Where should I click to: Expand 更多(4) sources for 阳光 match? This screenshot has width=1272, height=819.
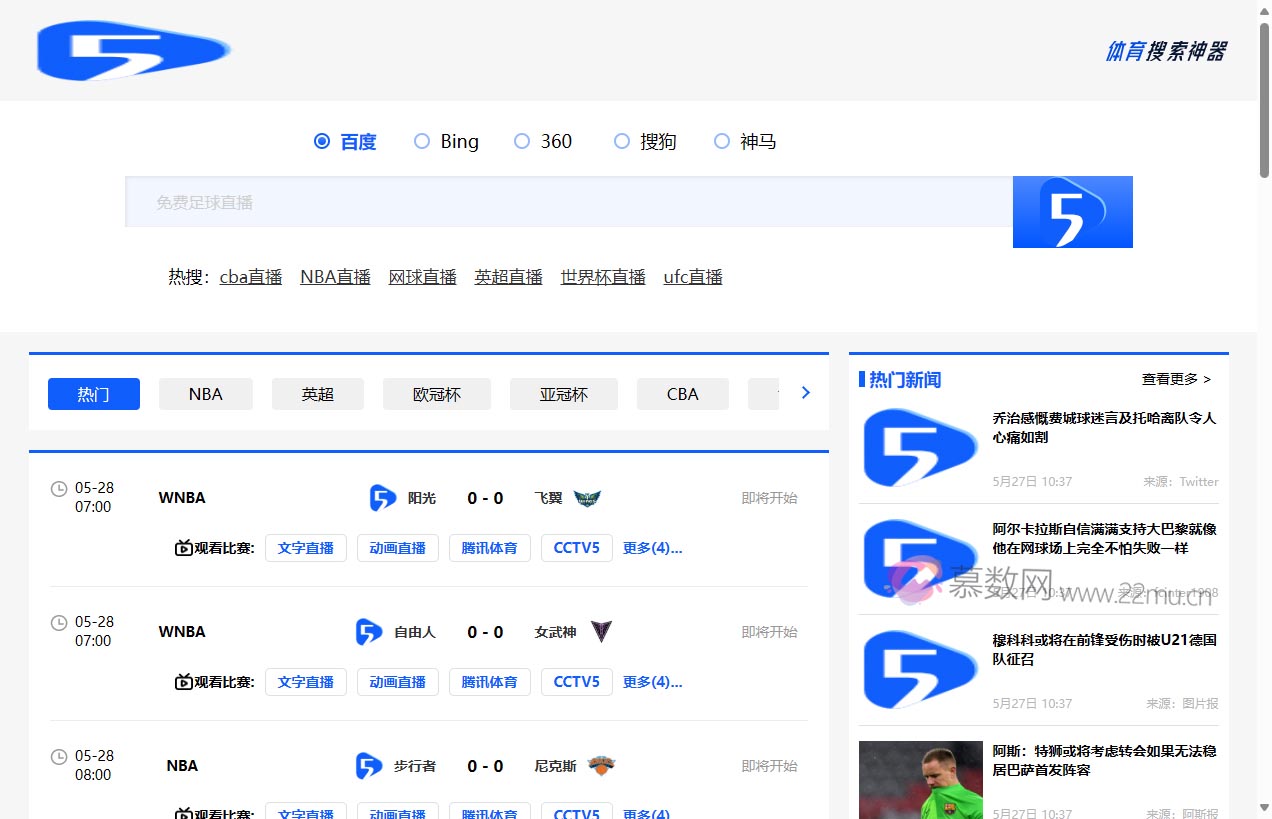(x=652, y=548)
